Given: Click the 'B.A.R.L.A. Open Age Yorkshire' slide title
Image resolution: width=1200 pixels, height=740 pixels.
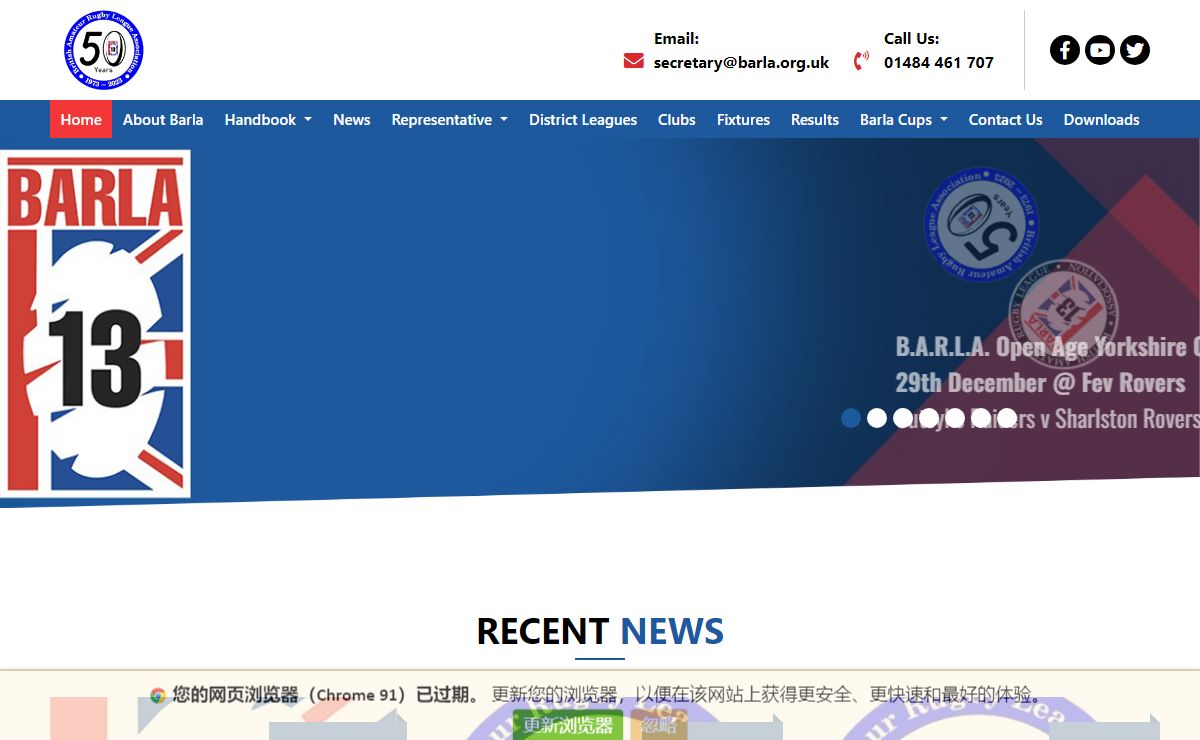Looking at the screenshot, I should tap(1047, 346).
